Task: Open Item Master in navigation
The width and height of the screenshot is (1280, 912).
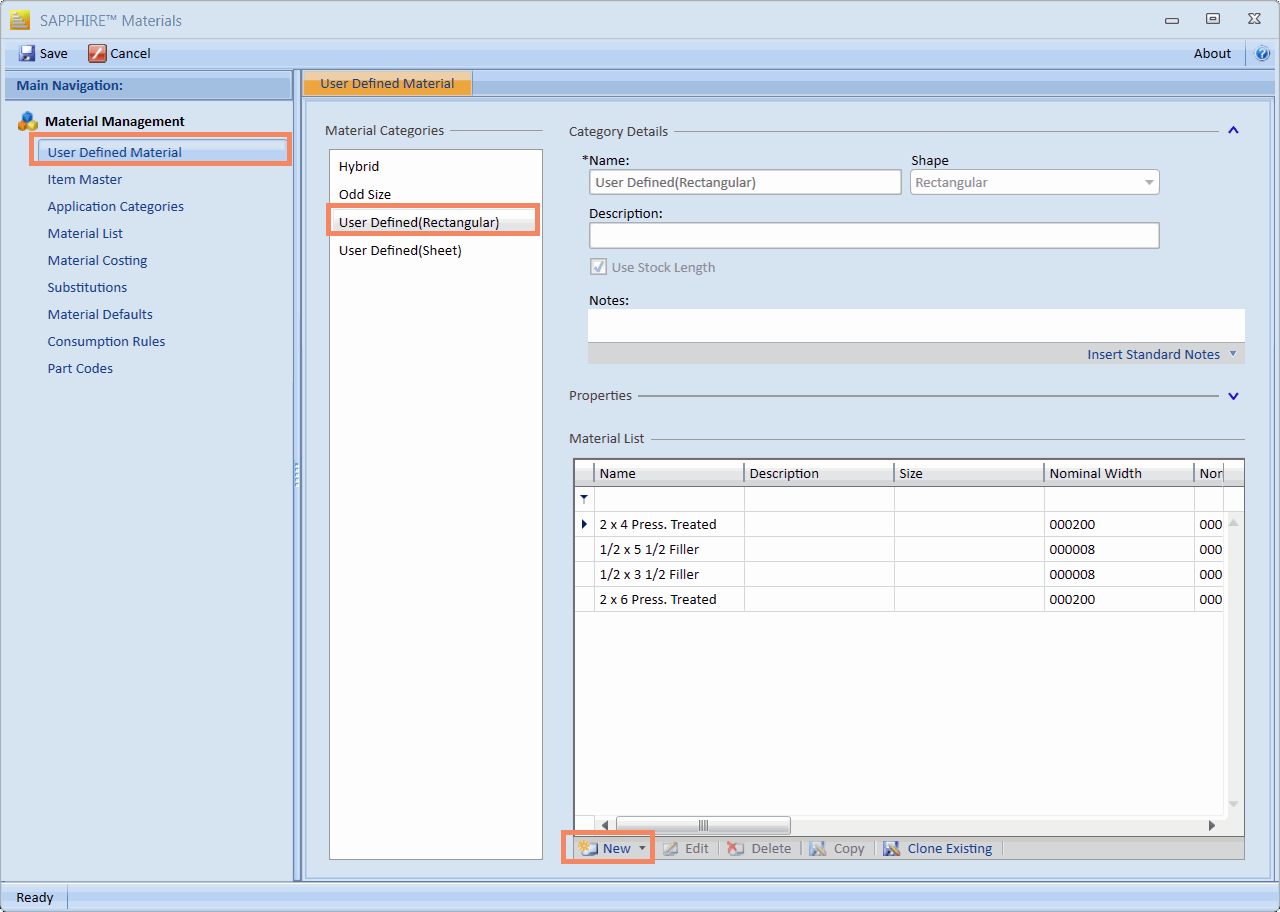Action: coord(85,179)
